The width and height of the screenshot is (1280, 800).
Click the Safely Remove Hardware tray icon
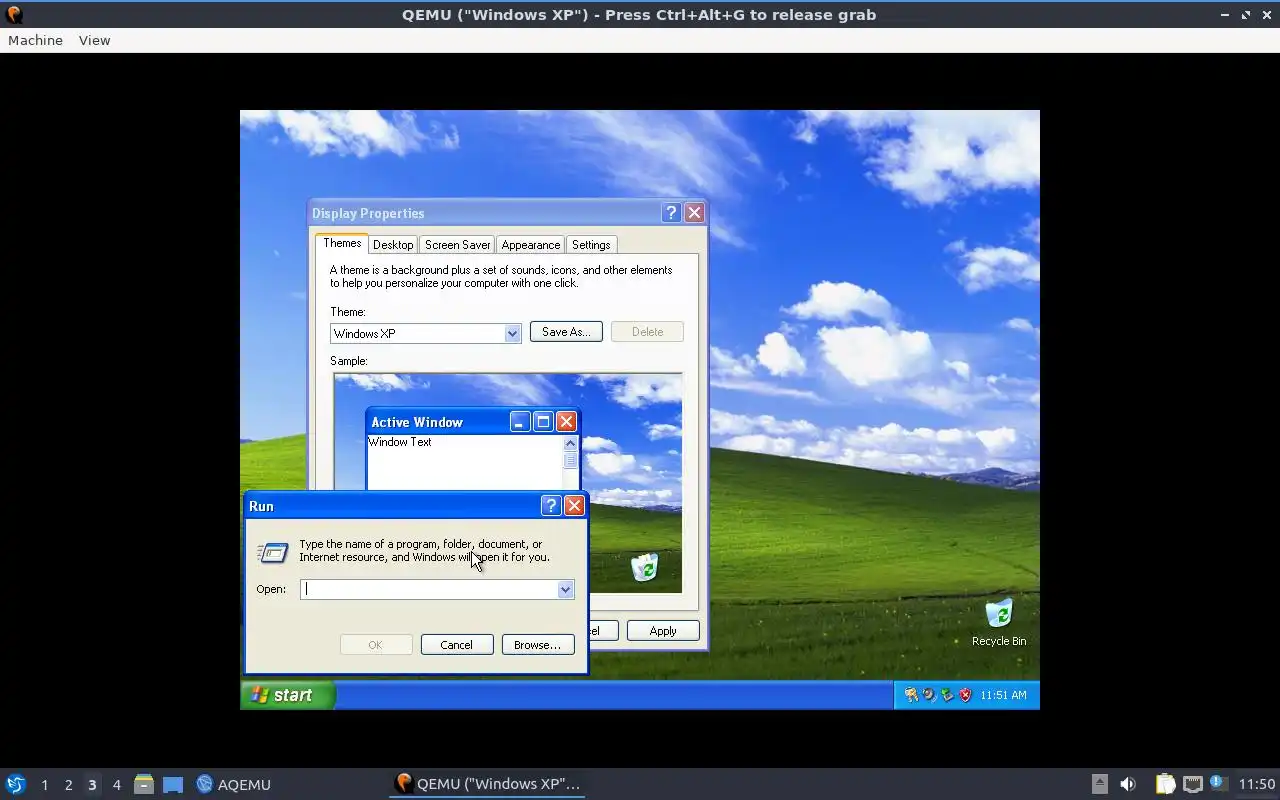[x=947, y=695]
